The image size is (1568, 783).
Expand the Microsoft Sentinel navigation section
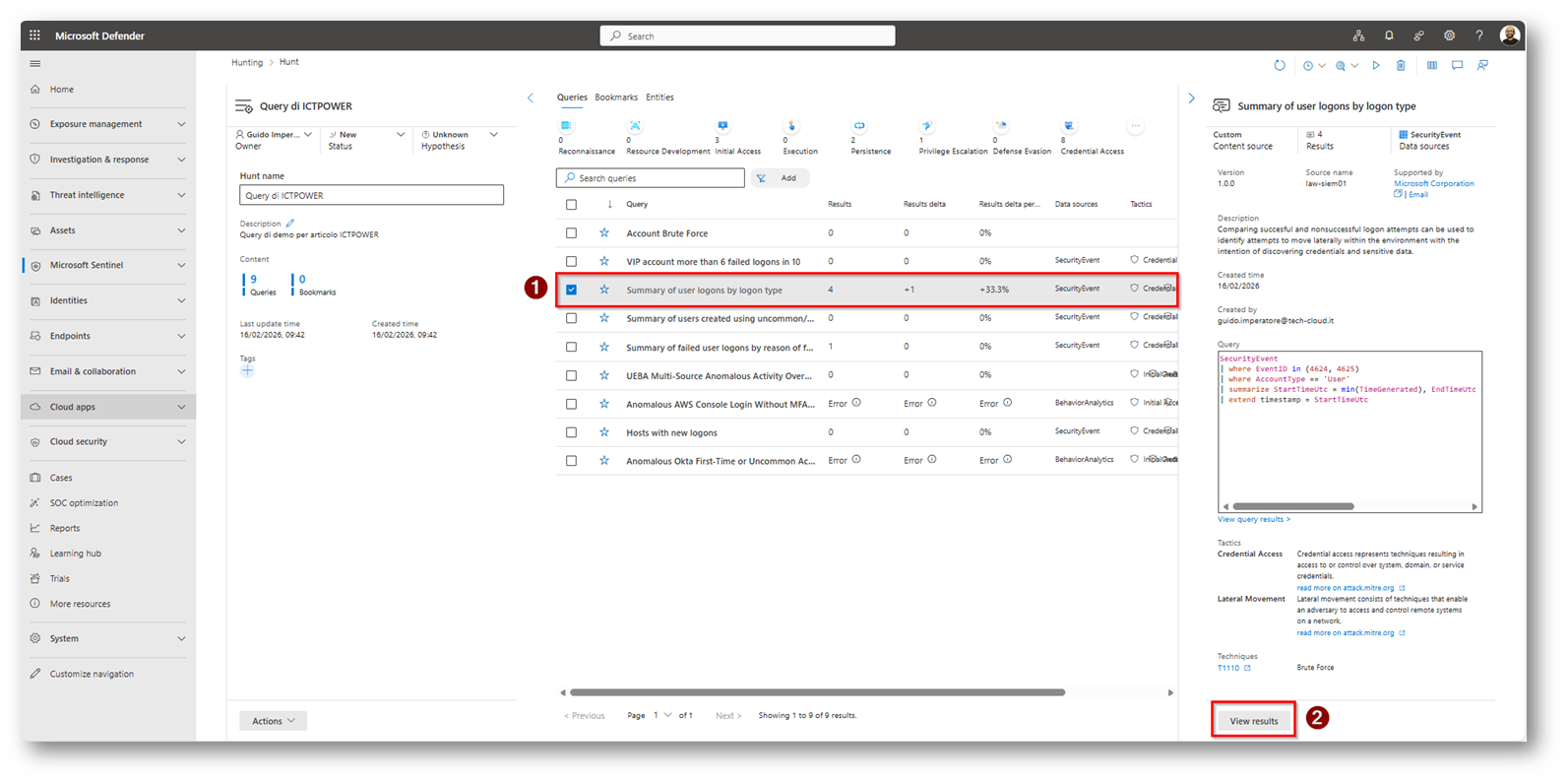pyautogui.click(x=181, y=265)
